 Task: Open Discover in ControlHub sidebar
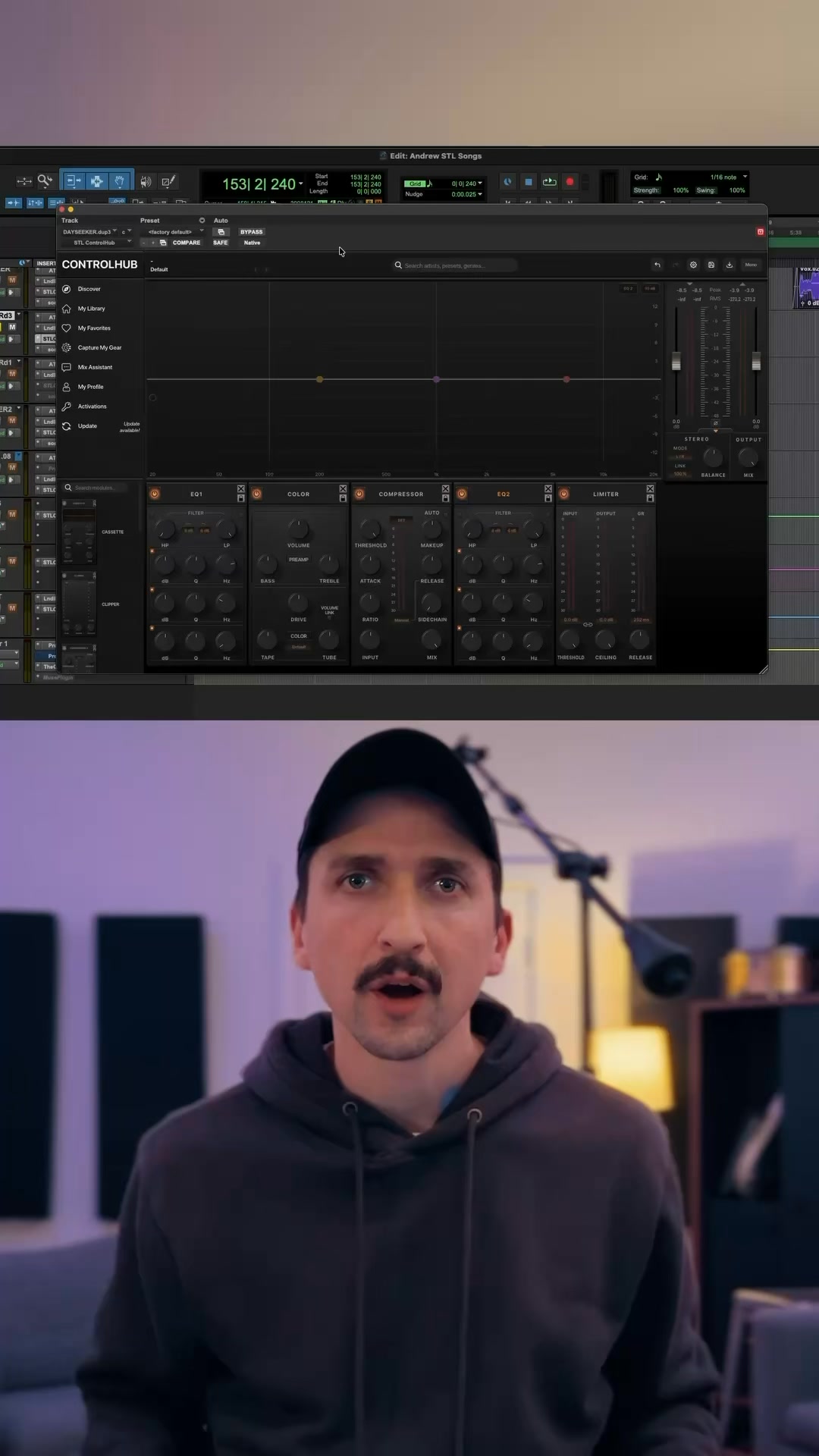[x=89, y=289]
